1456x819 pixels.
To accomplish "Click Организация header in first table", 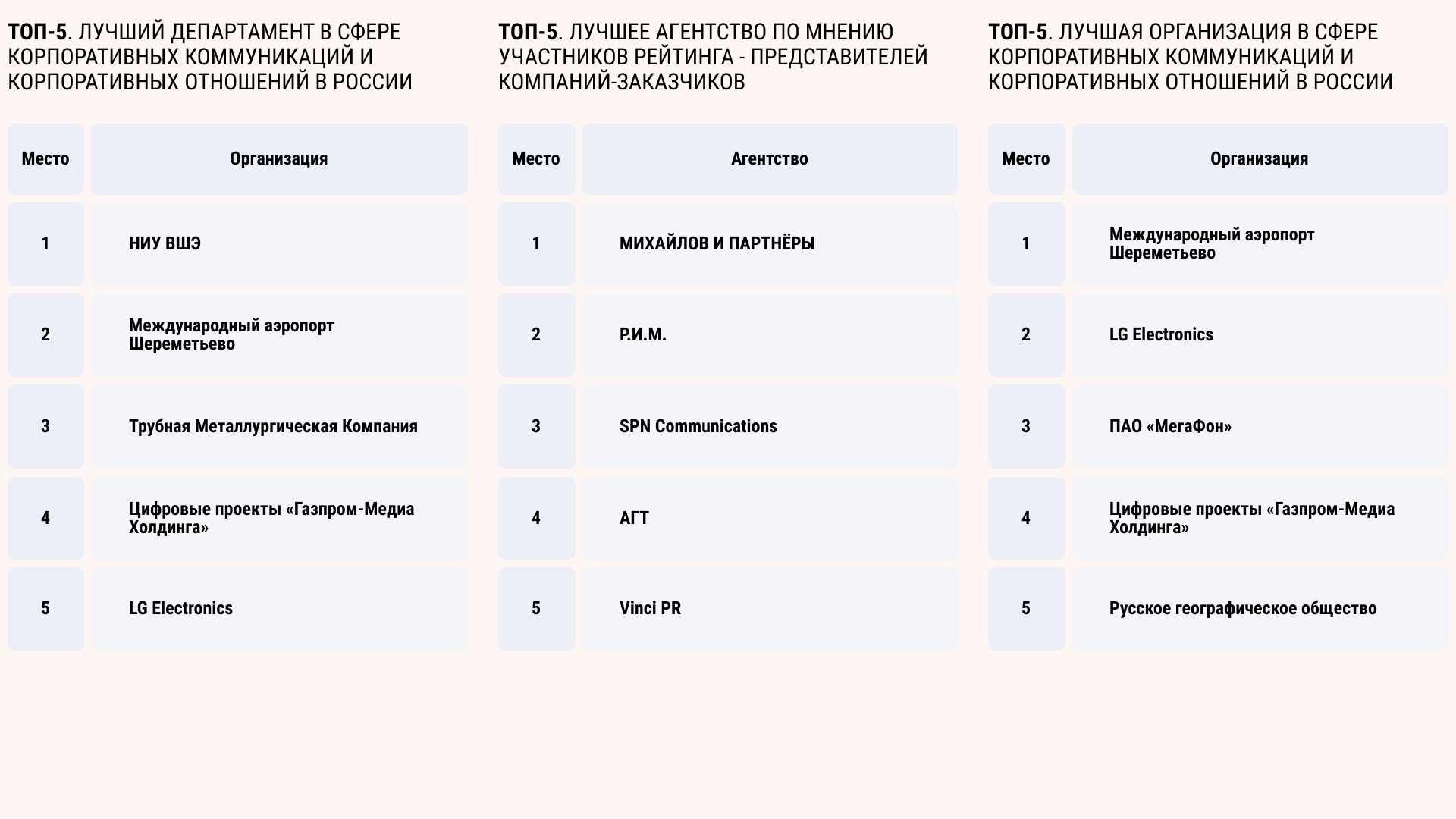I will (x=278, y=158).
